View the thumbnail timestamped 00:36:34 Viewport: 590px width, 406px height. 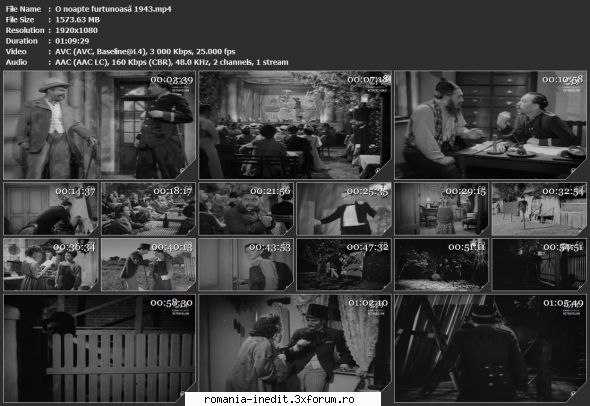coord(51,265)
